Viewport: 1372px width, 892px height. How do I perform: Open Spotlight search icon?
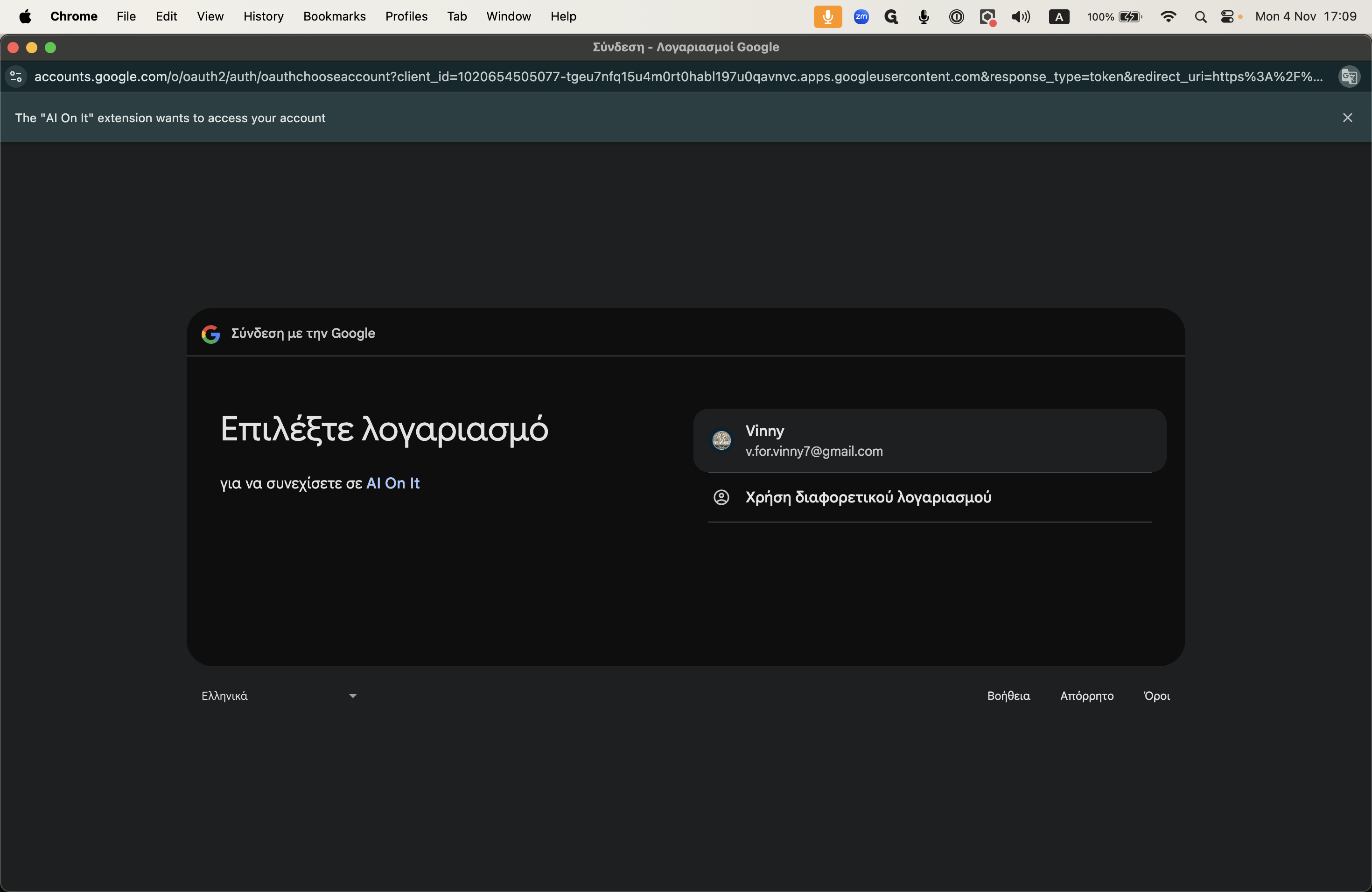1200,17
